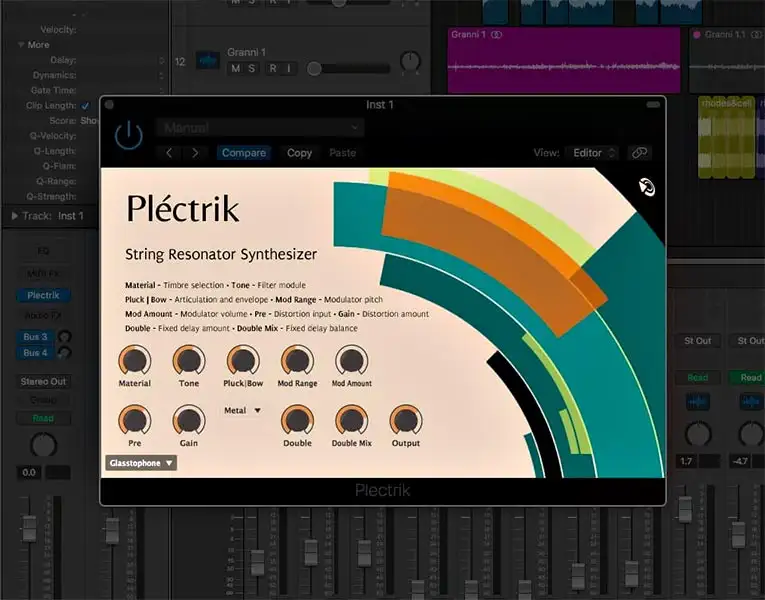Toggle input monitoring on Granni 1 track

[x=289, y=69]
